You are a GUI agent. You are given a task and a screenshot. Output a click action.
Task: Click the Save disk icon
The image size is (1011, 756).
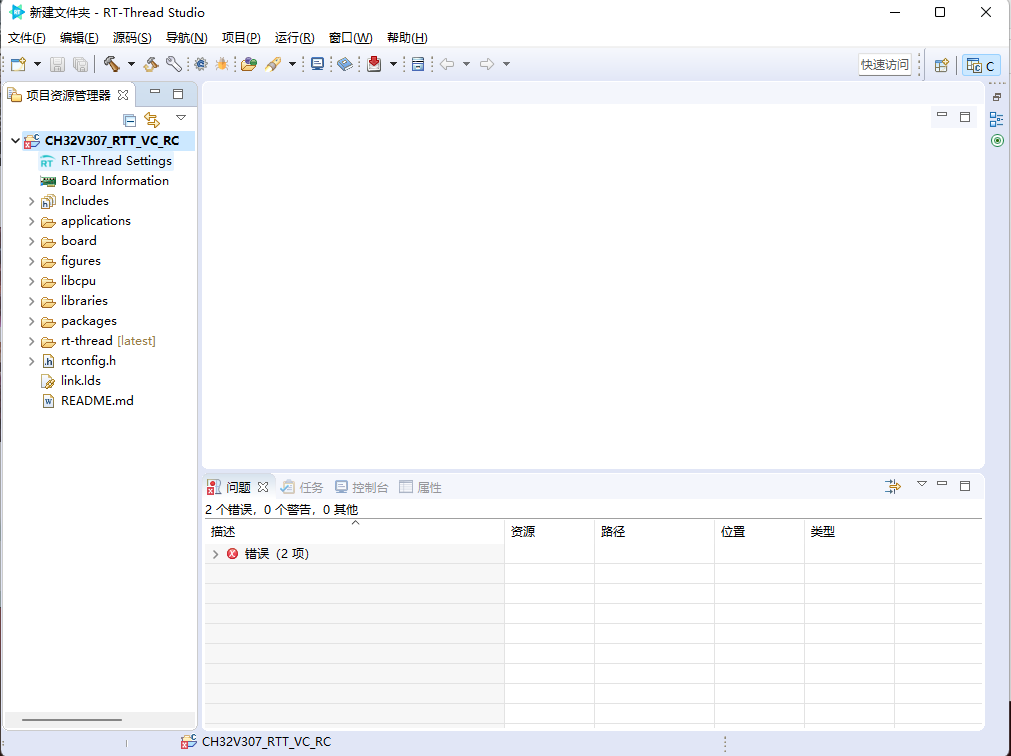(57, 64)
